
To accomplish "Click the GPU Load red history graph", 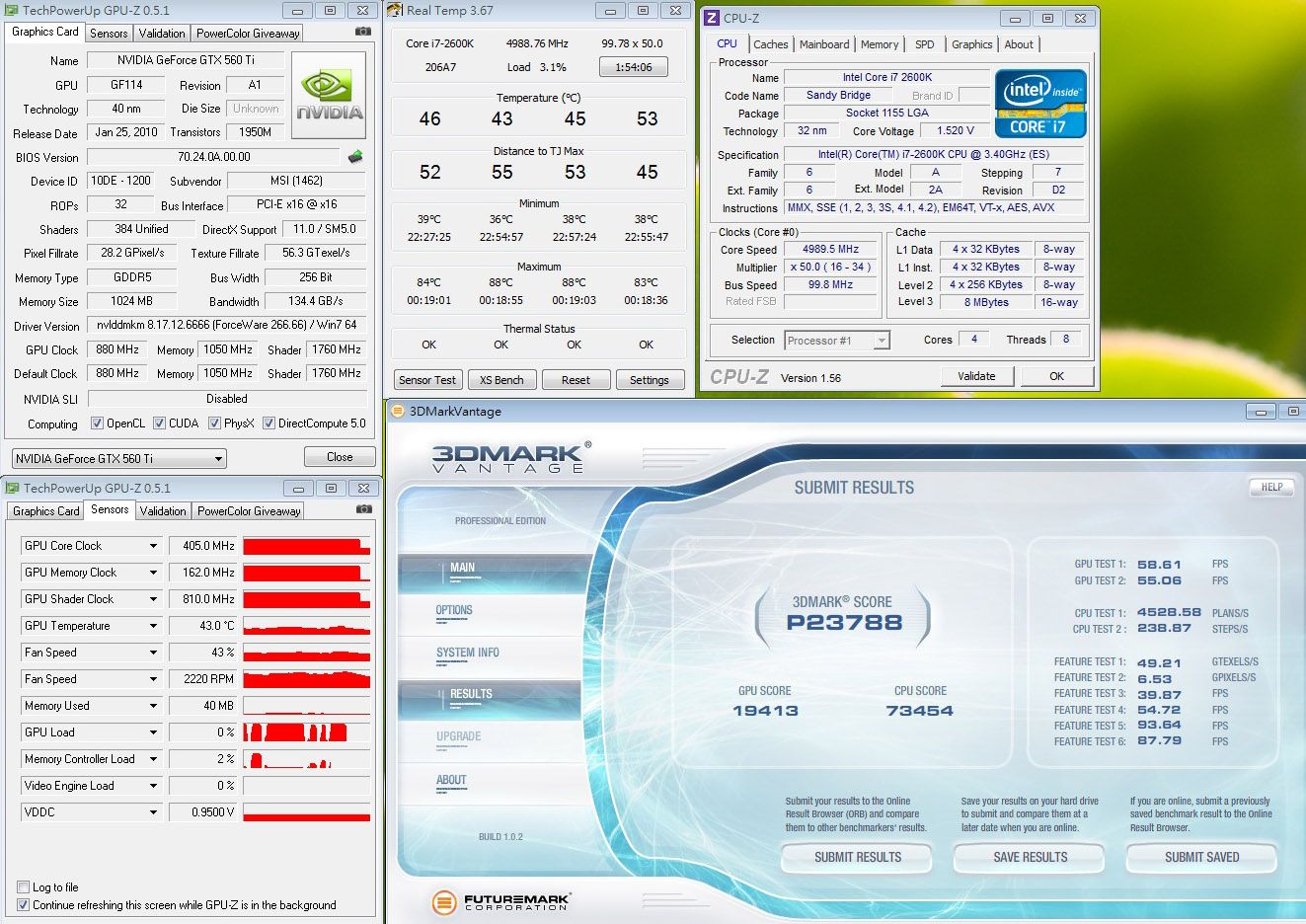I will (306, 732).
